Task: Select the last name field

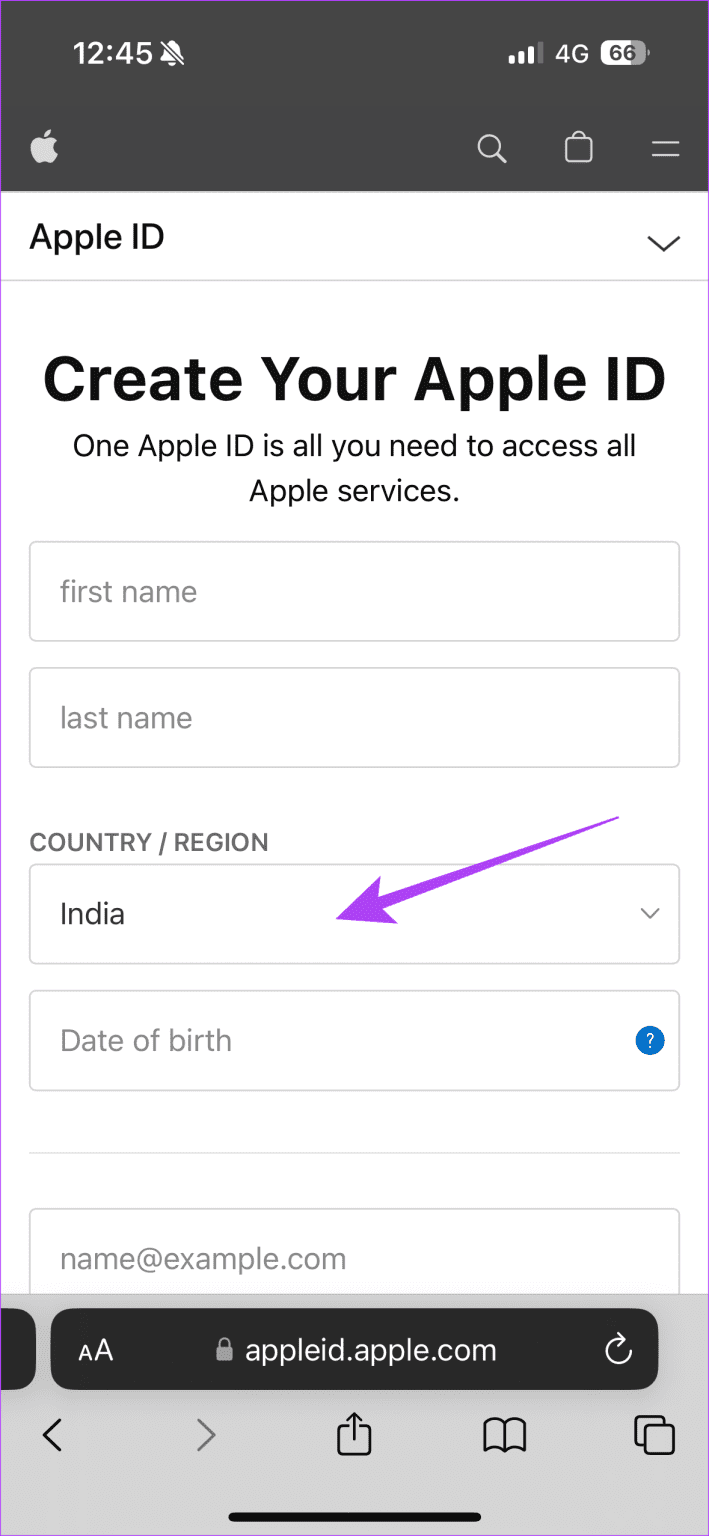Action: (x=354, y=717)
